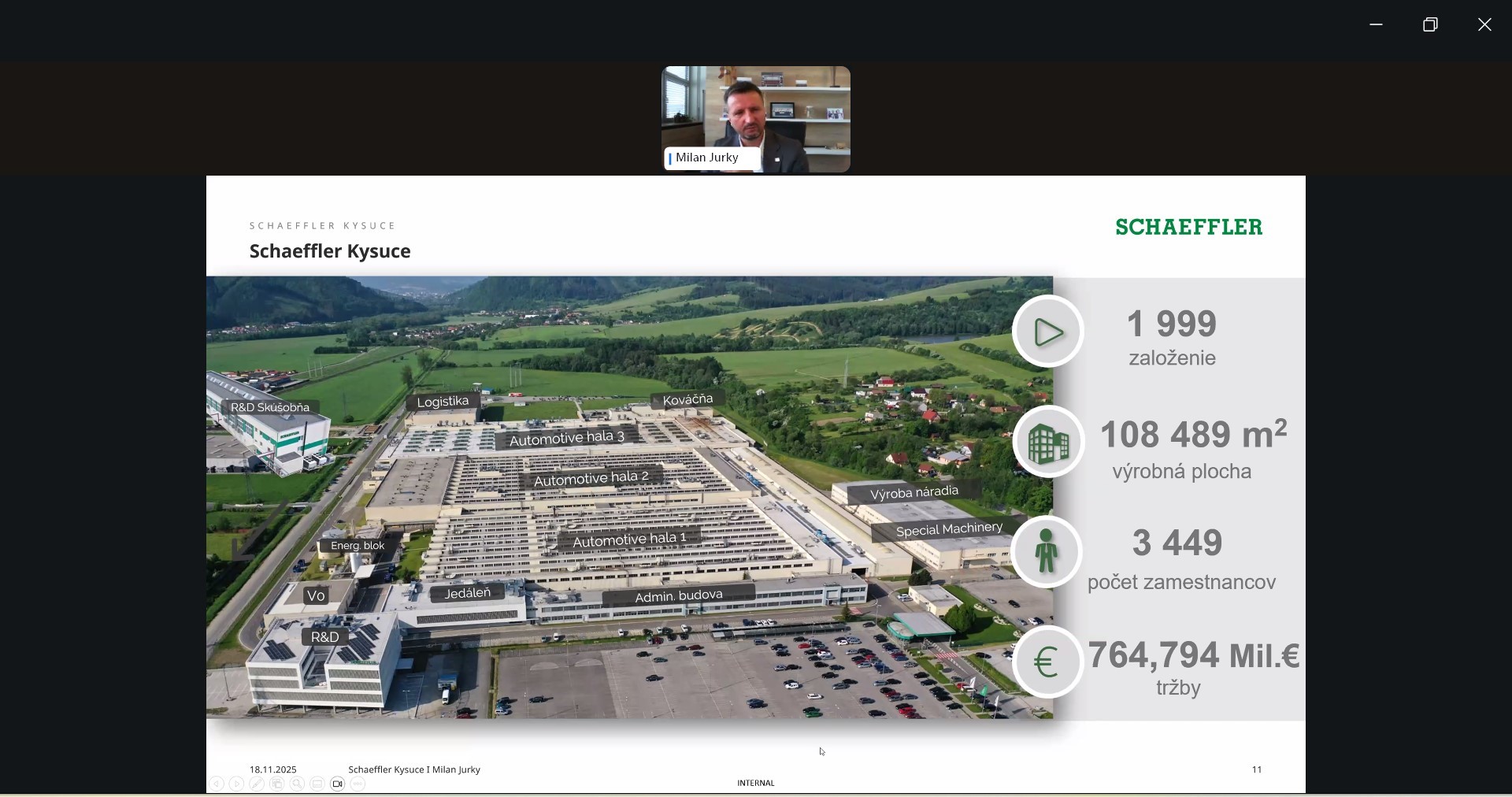Screen dimensions: 1512x797
Task: Select the Admin. budova label
Action: 679,596
